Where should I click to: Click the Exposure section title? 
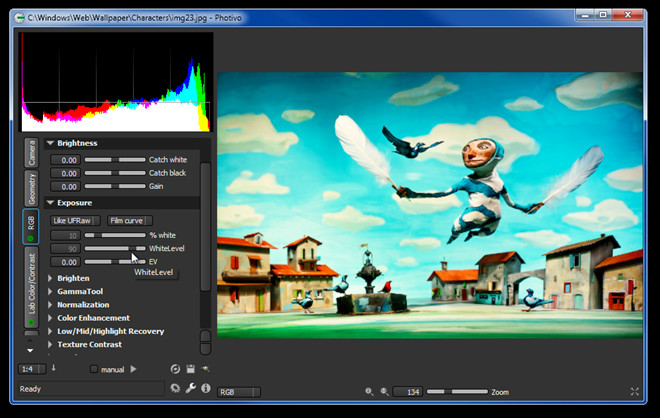(75, 203)
